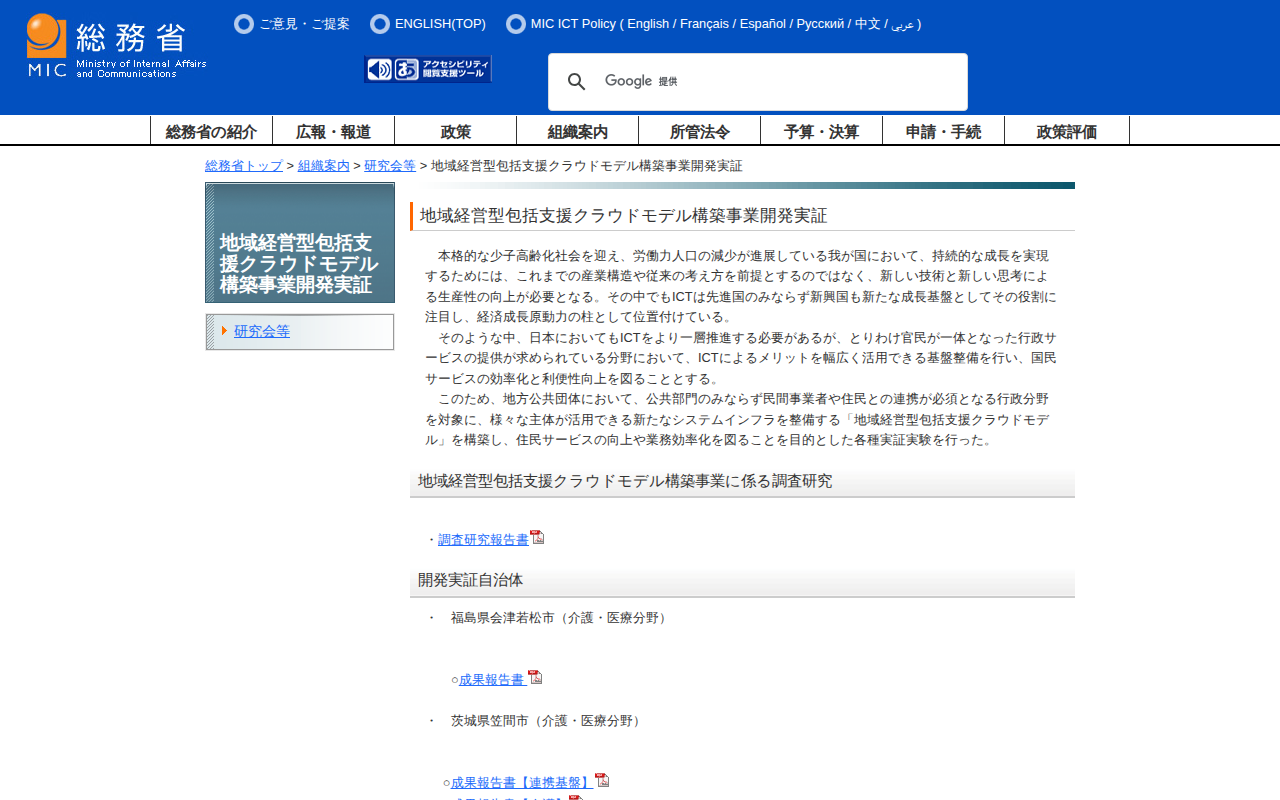Open the 総務省の紹介 menu
The height and width of the screenshot is (800, 1280).
211,131
